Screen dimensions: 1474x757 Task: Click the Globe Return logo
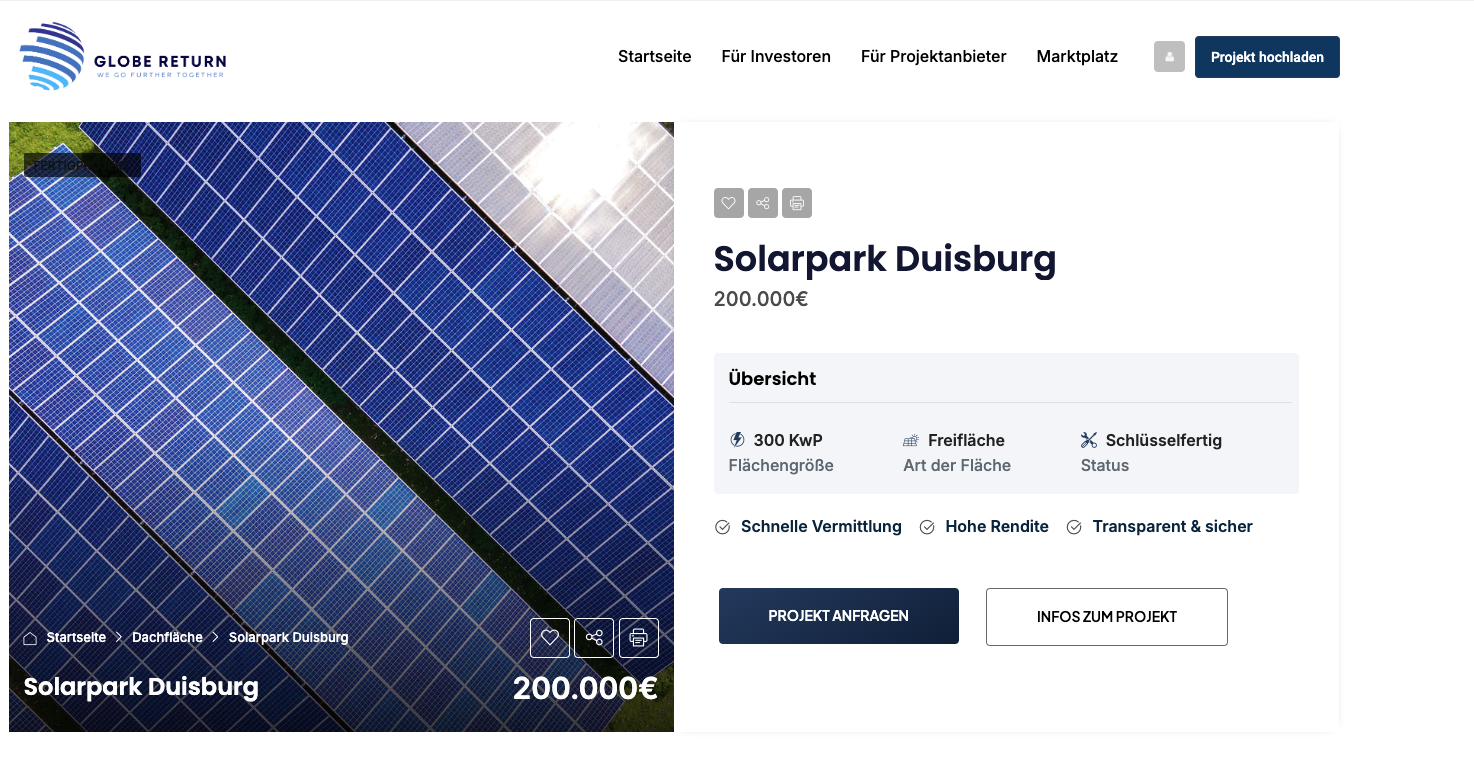123,57
